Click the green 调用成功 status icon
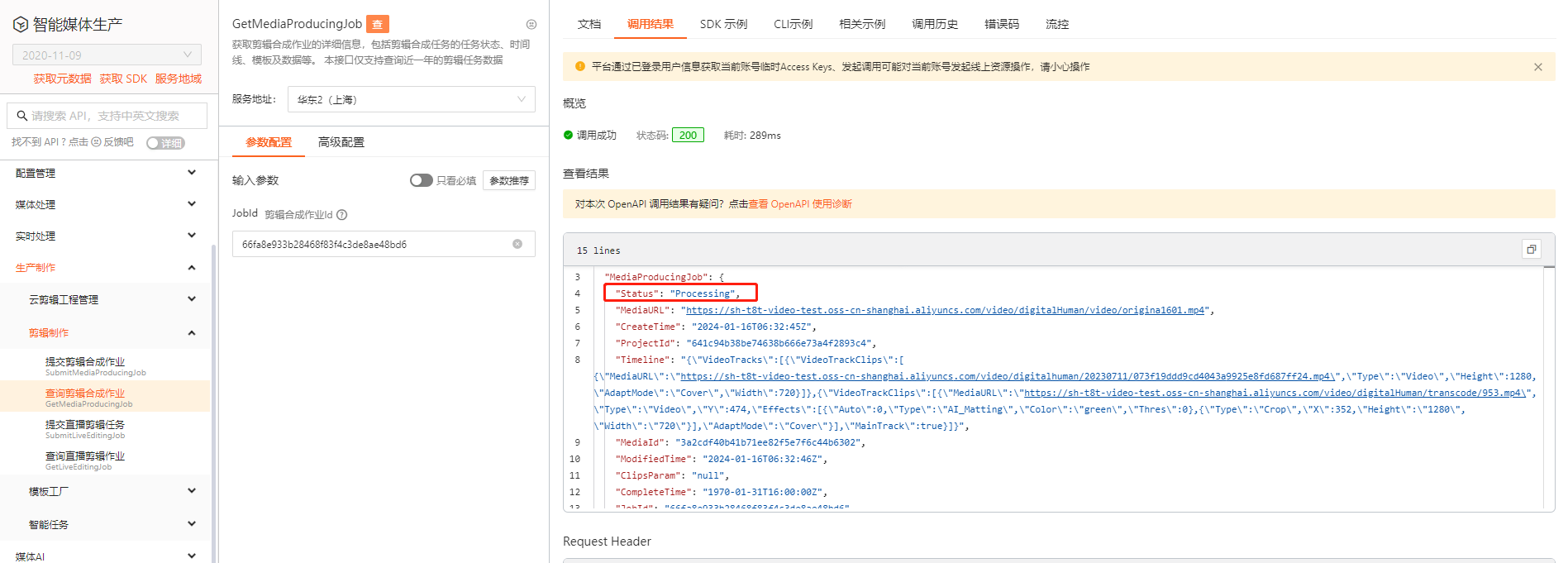 pos(568,135)
